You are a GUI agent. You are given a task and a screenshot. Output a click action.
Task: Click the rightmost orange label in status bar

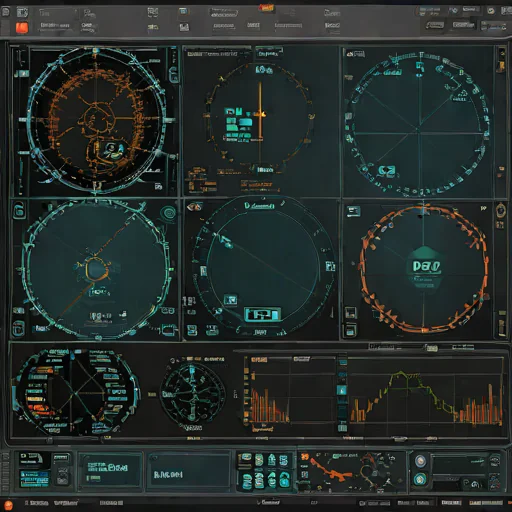[x=485, y=503]
